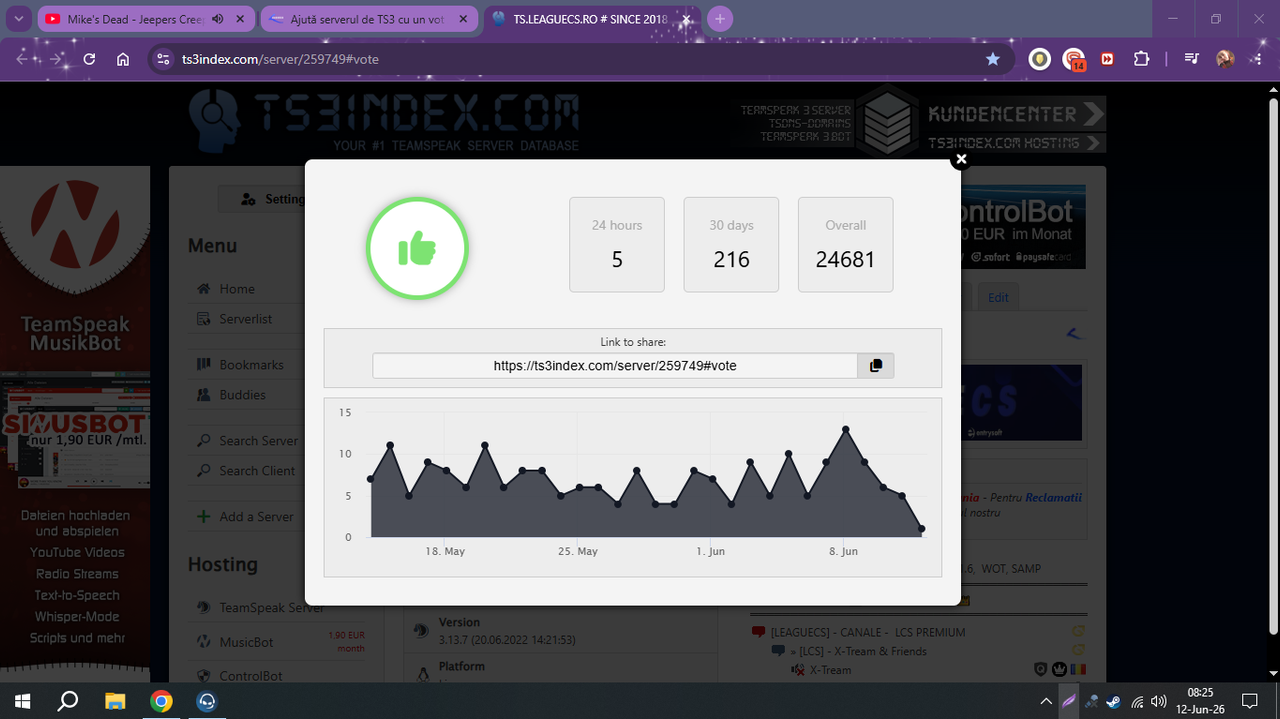Open Serverlist in the site menu

(246, 319)
